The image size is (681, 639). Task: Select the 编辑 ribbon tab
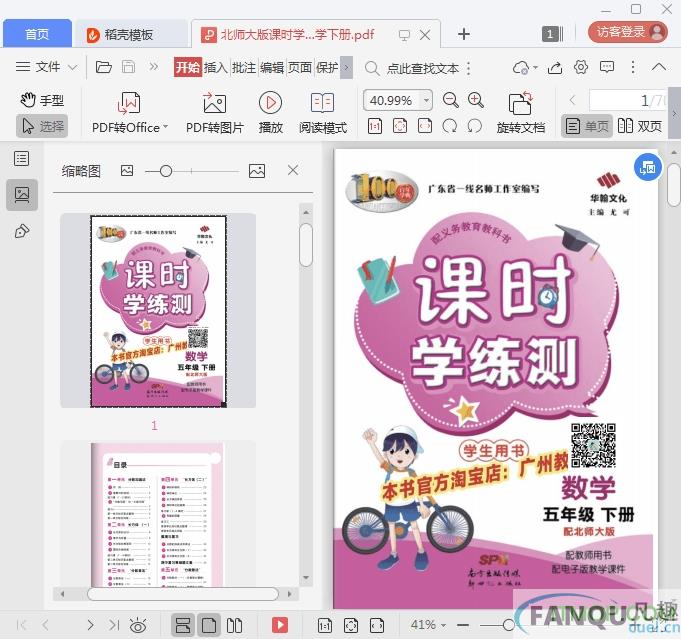coord(272,67)
